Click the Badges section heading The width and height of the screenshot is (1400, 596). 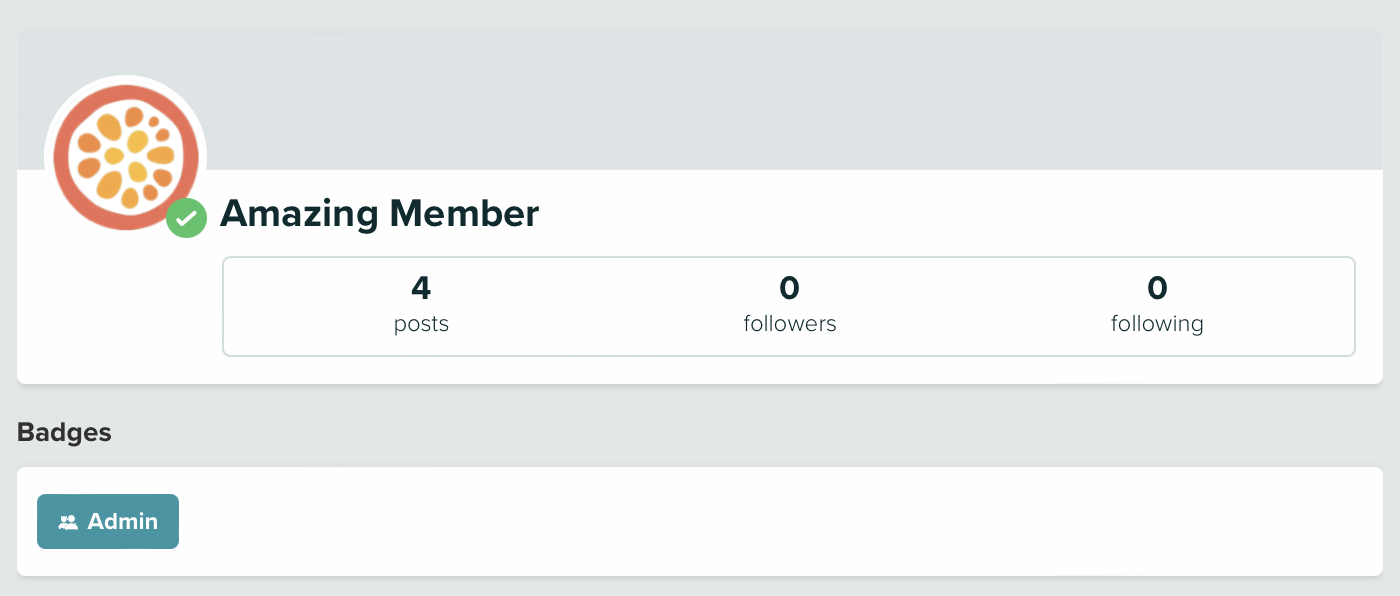[64, 432]
